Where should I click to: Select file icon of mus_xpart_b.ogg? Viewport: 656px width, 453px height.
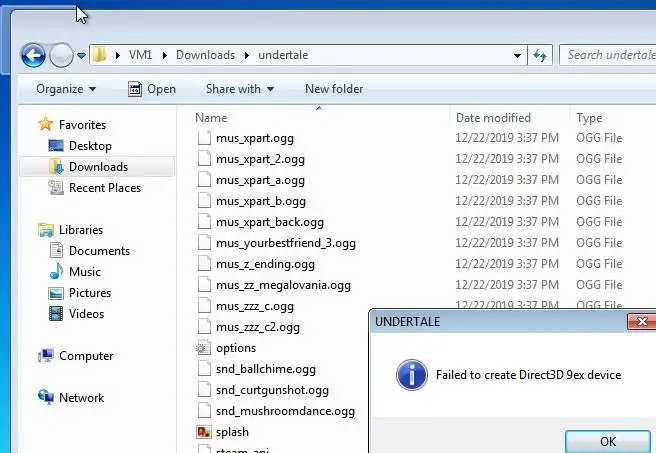pyautogui.click(x=204, y=201)
